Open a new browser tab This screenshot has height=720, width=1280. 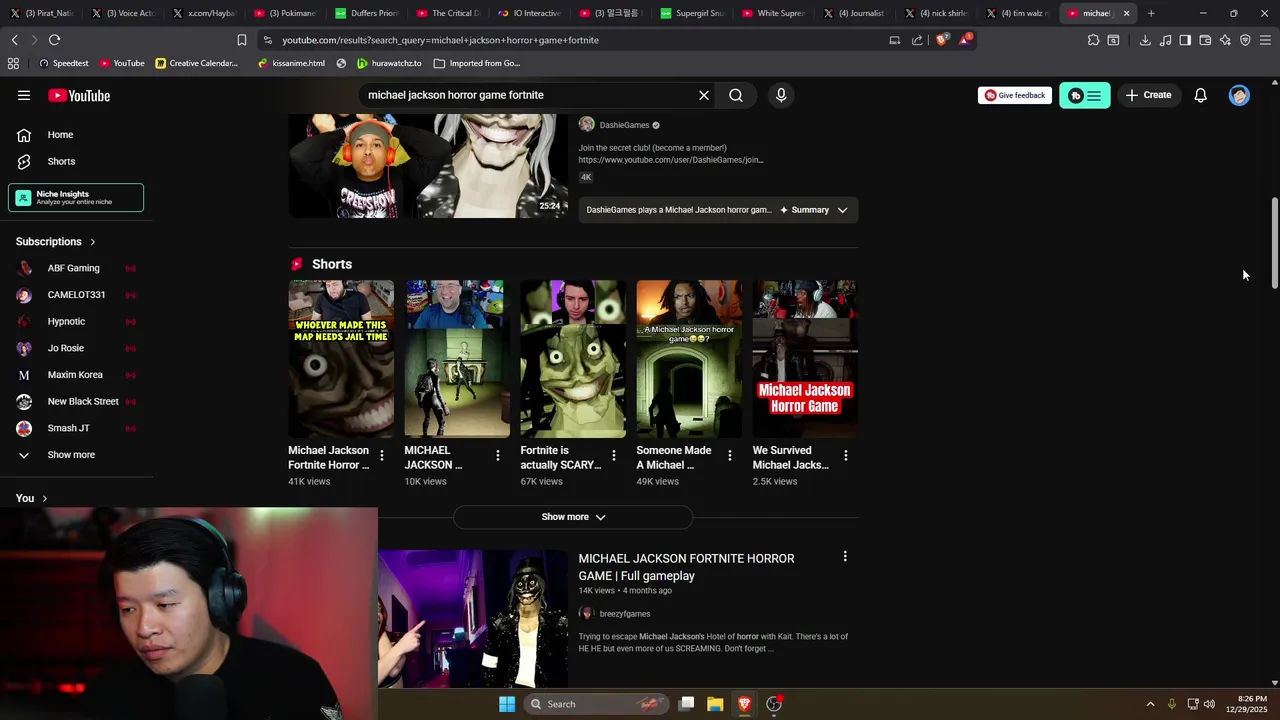[x=1151, y=13]
